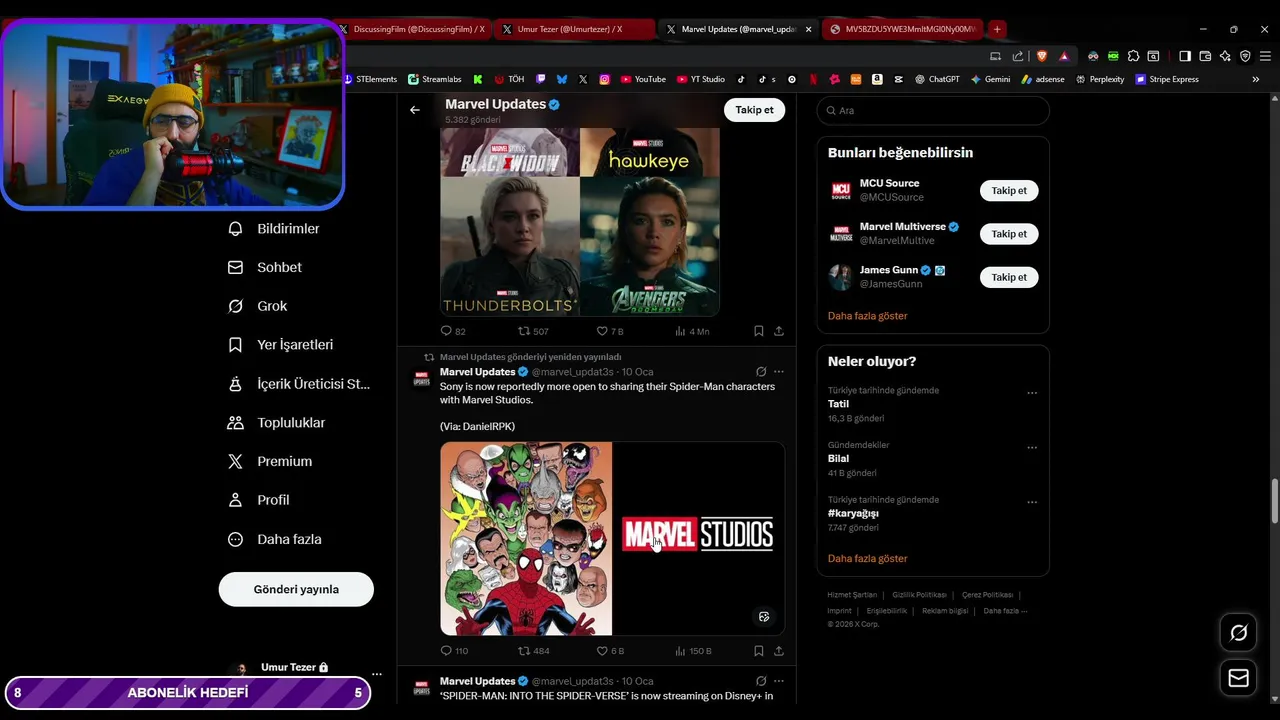The height and width of the screenshot is (720, 1280).
Task: Open Grok action on Into the Spider-Verse post
Action: click(761, 681)
